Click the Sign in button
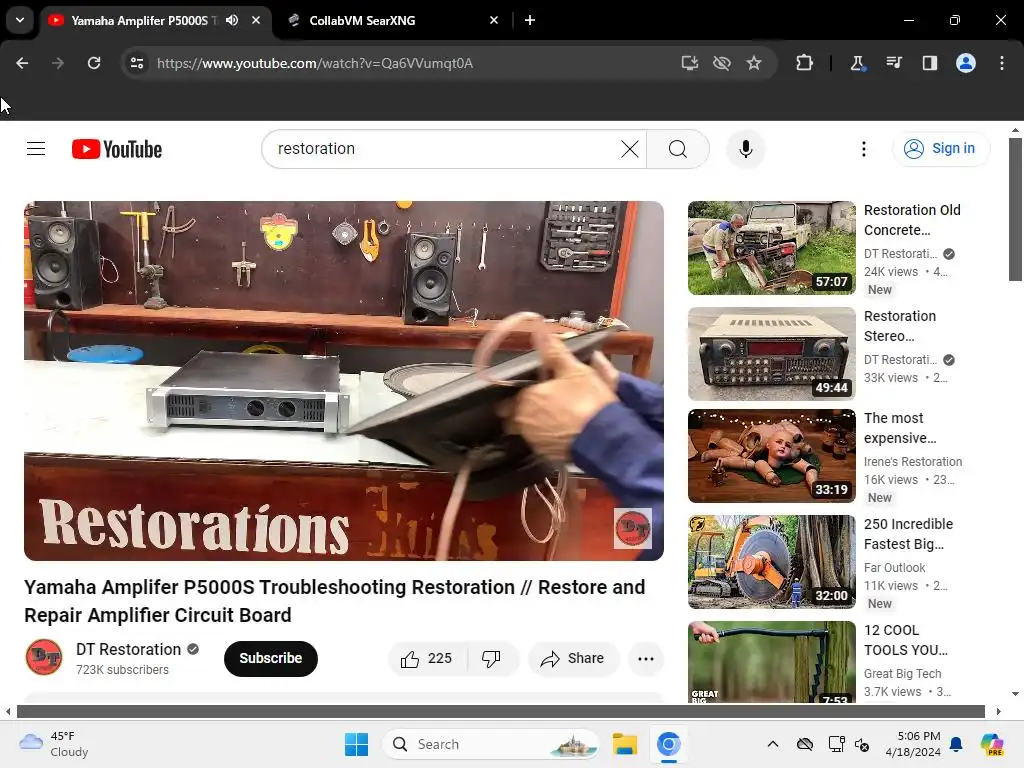The width and height of the screenshot is (1024, 768). (941, 149)
